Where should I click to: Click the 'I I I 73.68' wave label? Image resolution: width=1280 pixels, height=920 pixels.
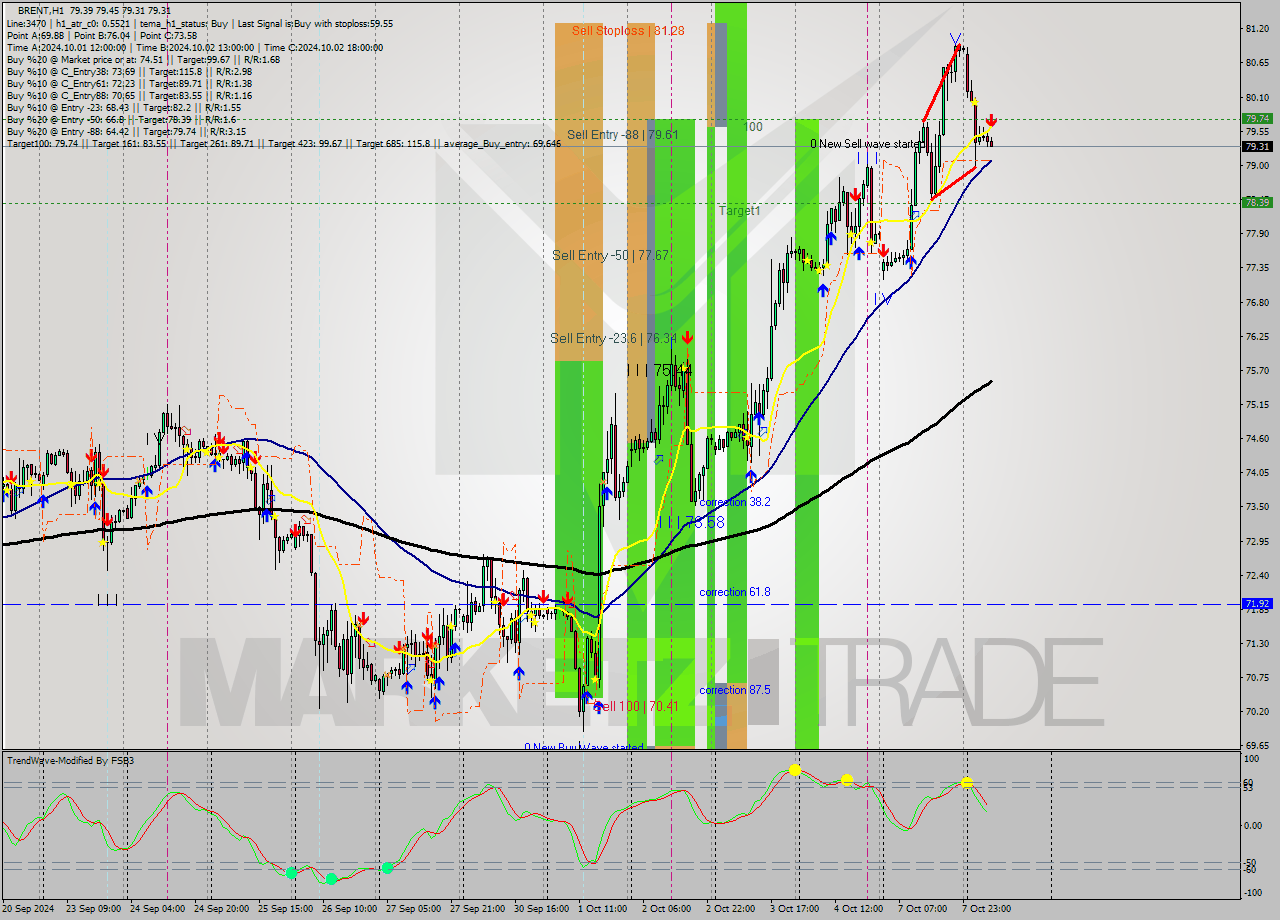[x=690, y=522]
